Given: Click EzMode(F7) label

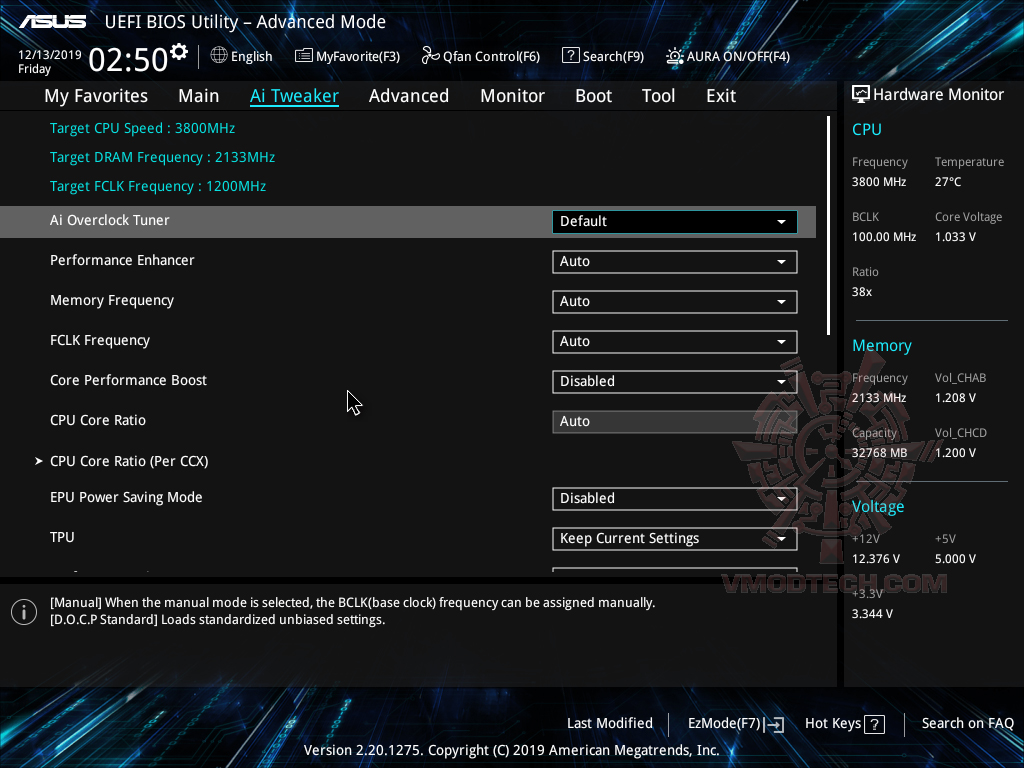Looking at the screenshot, I should pyautogui.click(x=724, y=723).
